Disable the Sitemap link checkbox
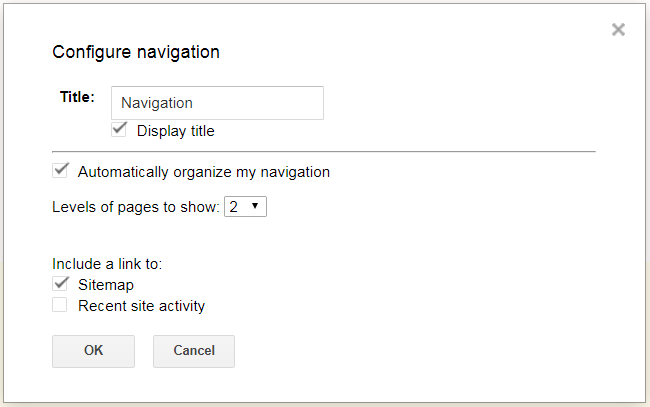 60,284
